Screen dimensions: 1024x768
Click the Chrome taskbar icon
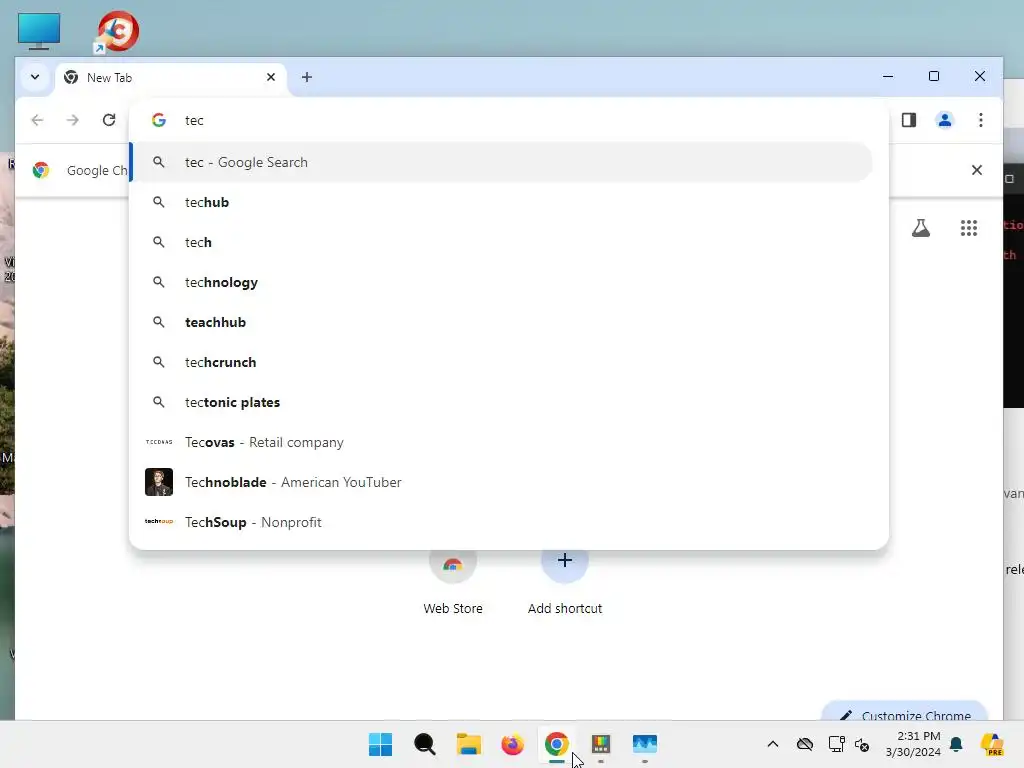coord(556,744)
